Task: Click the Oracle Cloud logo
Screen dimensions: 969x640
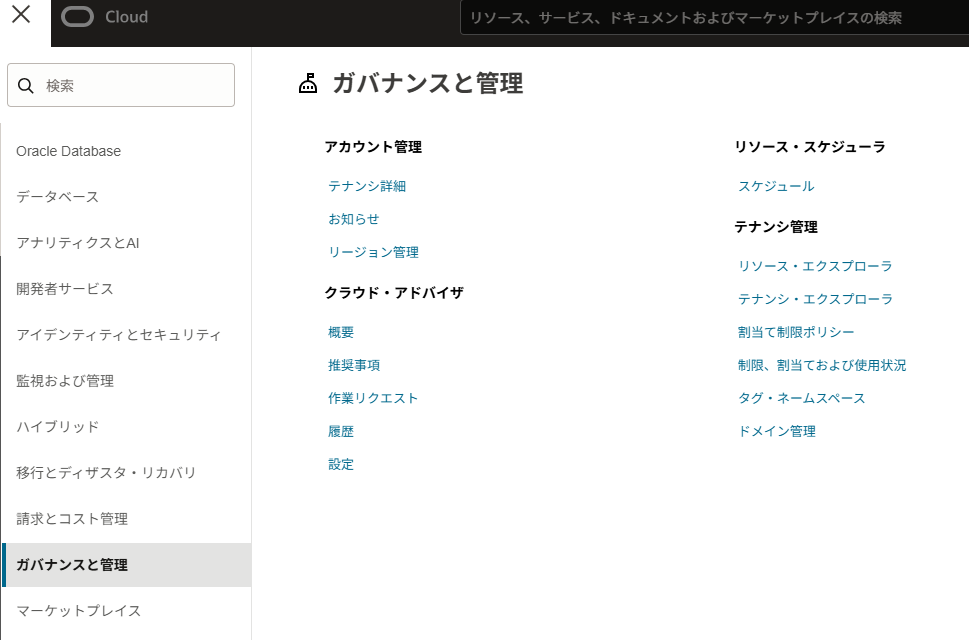Action: 77,17
